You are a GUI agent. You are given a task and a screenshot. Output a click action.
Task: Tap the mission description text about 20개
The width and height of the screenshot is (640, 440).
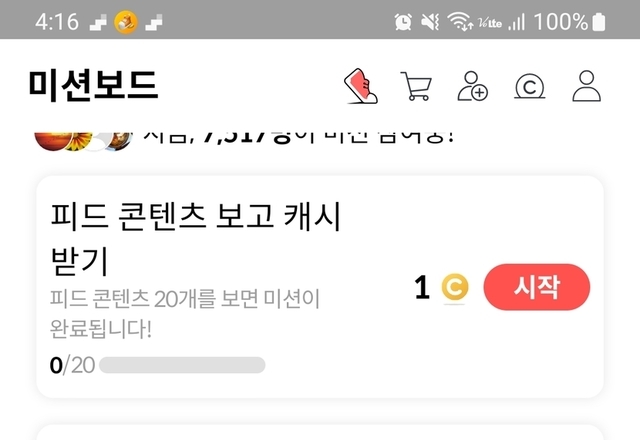click(184, 313)
